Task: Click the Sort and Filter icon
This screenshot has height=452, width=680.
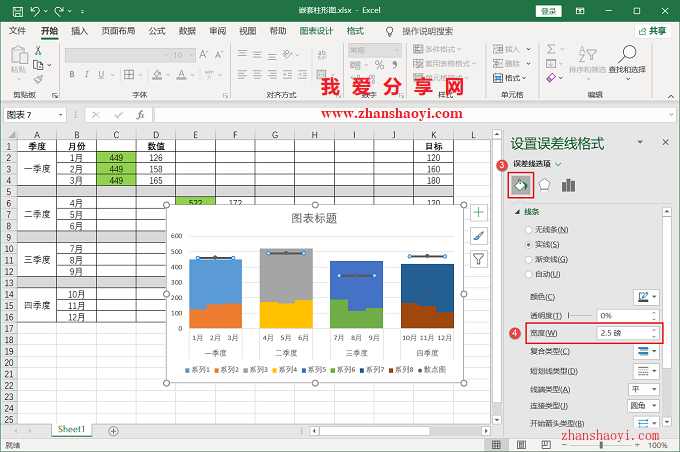Action: [x=588, y=54]
